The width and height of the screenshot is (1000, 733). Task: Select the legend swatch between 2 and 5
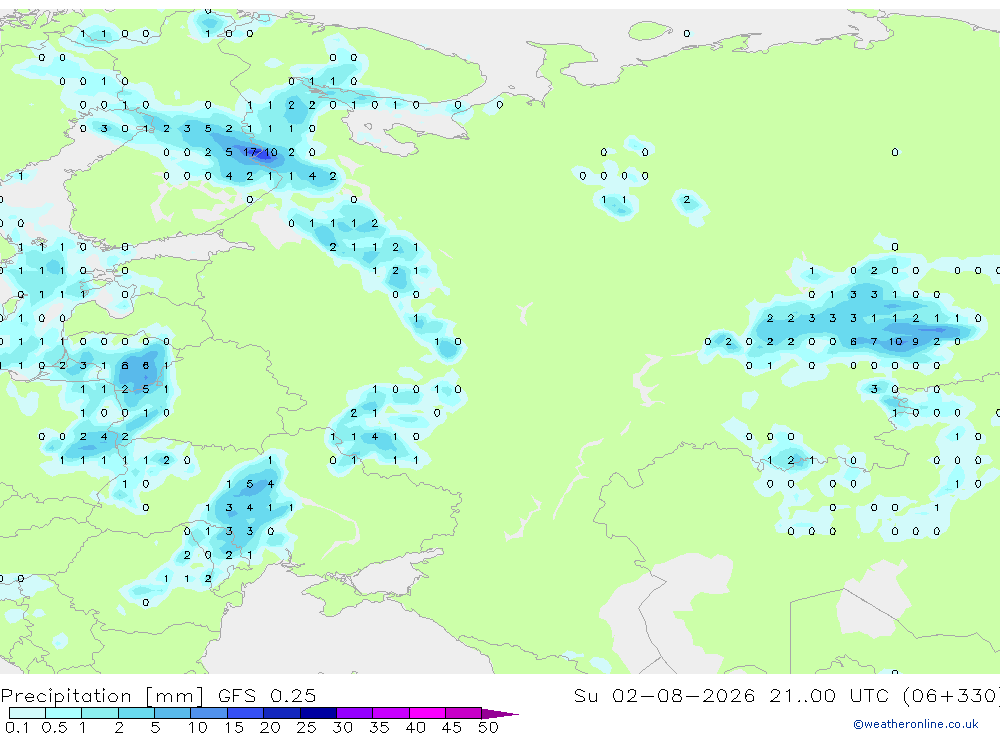(136, 713)
